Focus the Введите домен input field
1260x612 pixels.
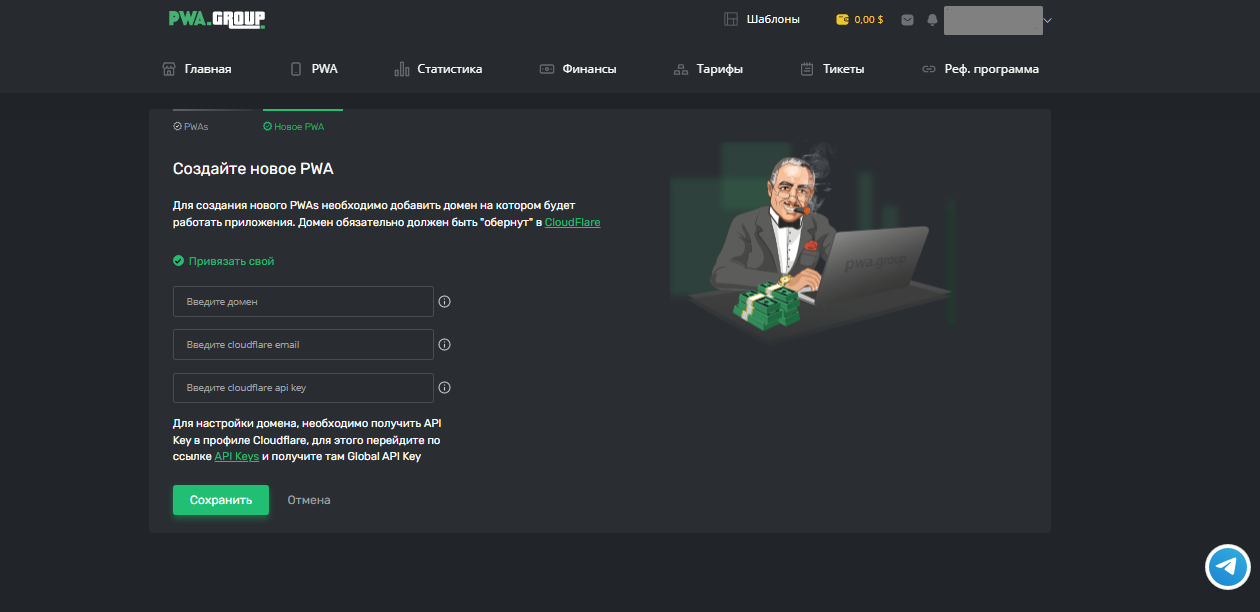pos(303,301)
